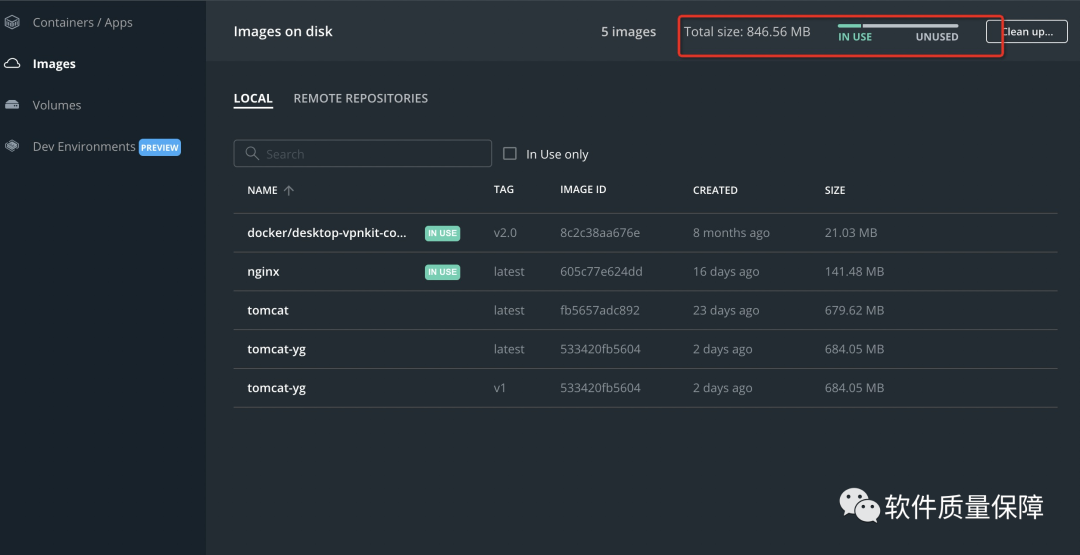The width and height of the screenshot is (1080, 555).
Task: Select the nginx image name
Action: coord(263,272)
